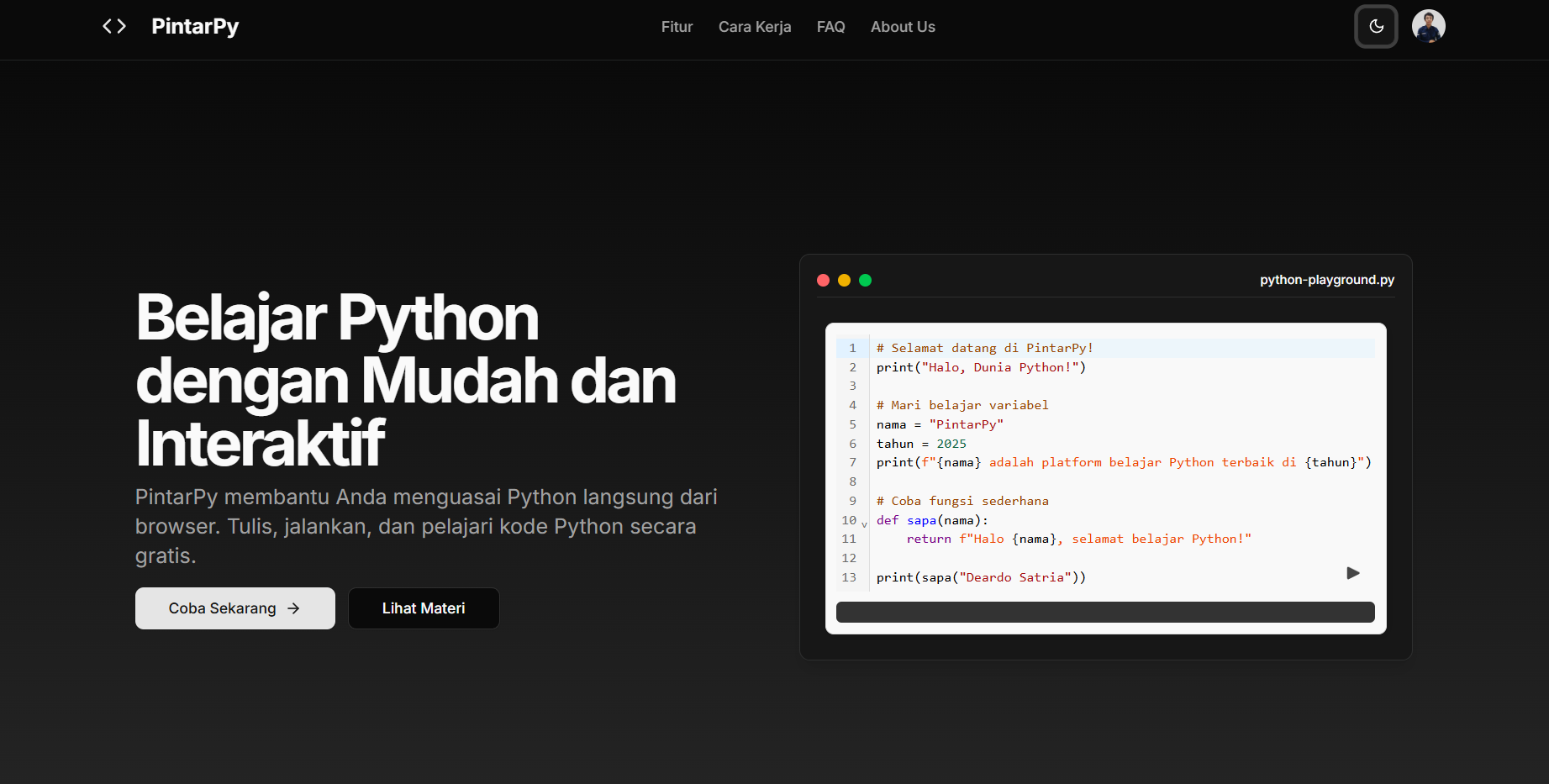Click the headline Belajar Python dengan Mudah
The width and height of the screenshot is (1549, 784).
coord(405,380)
